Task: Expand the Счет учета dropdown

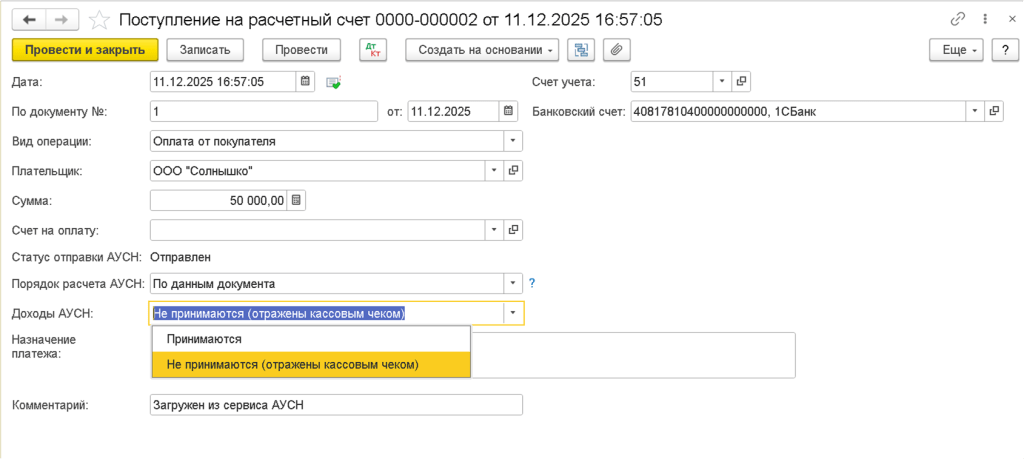Action: click(722, 82)
